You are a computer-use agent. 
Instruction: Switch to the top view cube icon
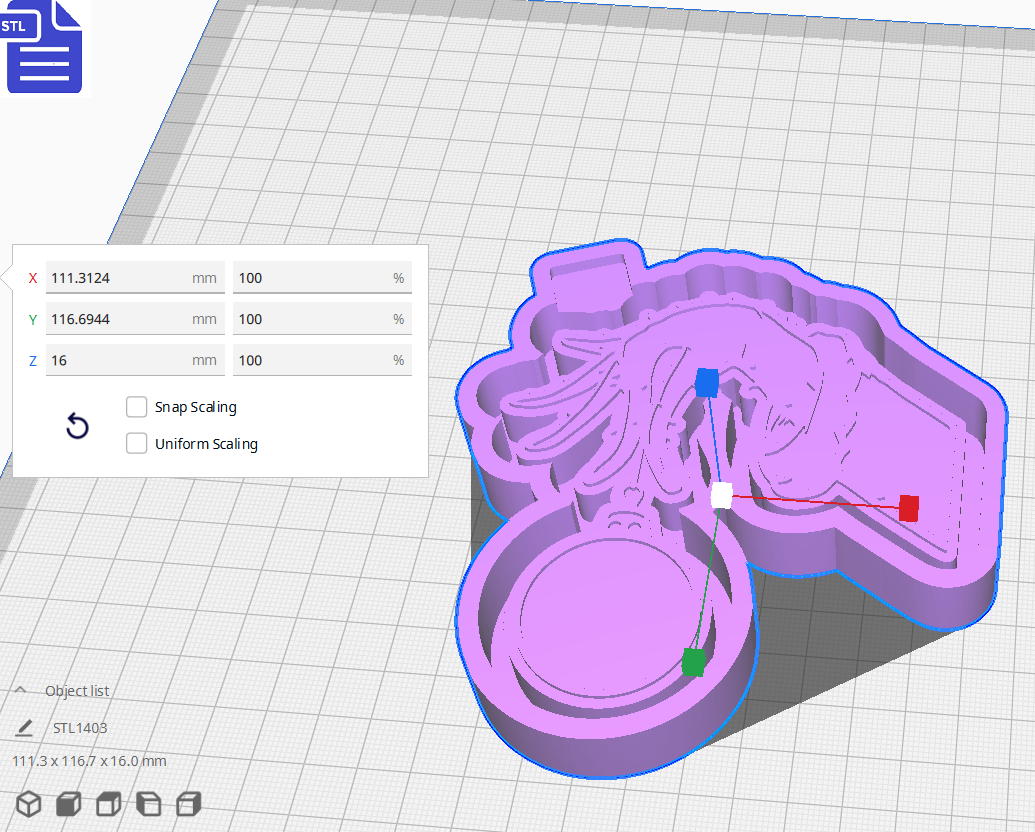pos(107,803)
